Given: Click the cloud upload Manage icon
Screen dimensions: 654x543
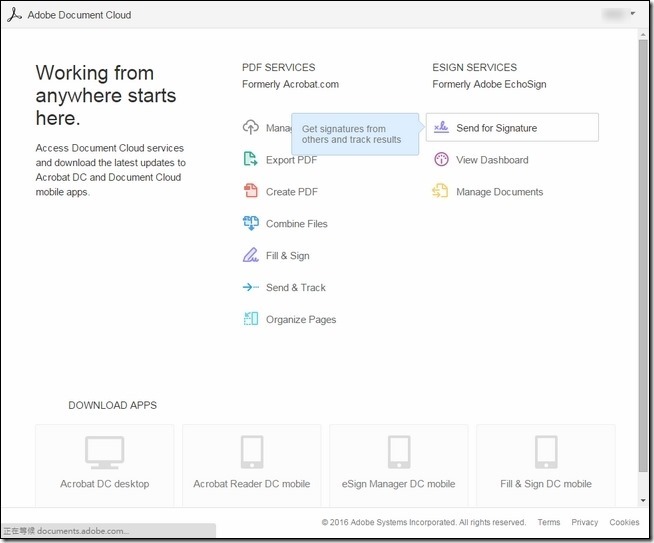Looking at the screenshot, I should coord(251,127).
